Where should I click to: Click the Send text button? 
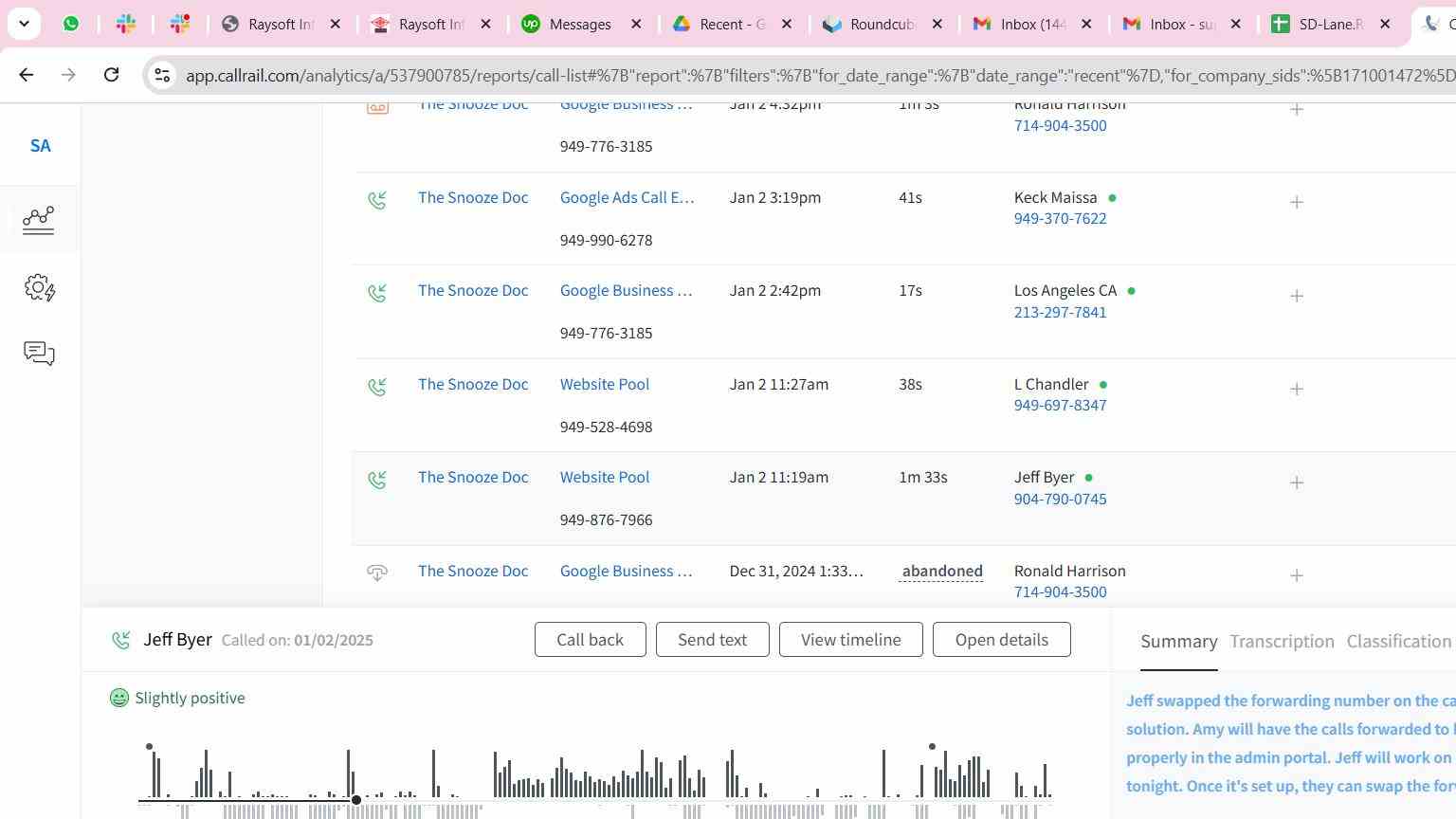point(712,640)
